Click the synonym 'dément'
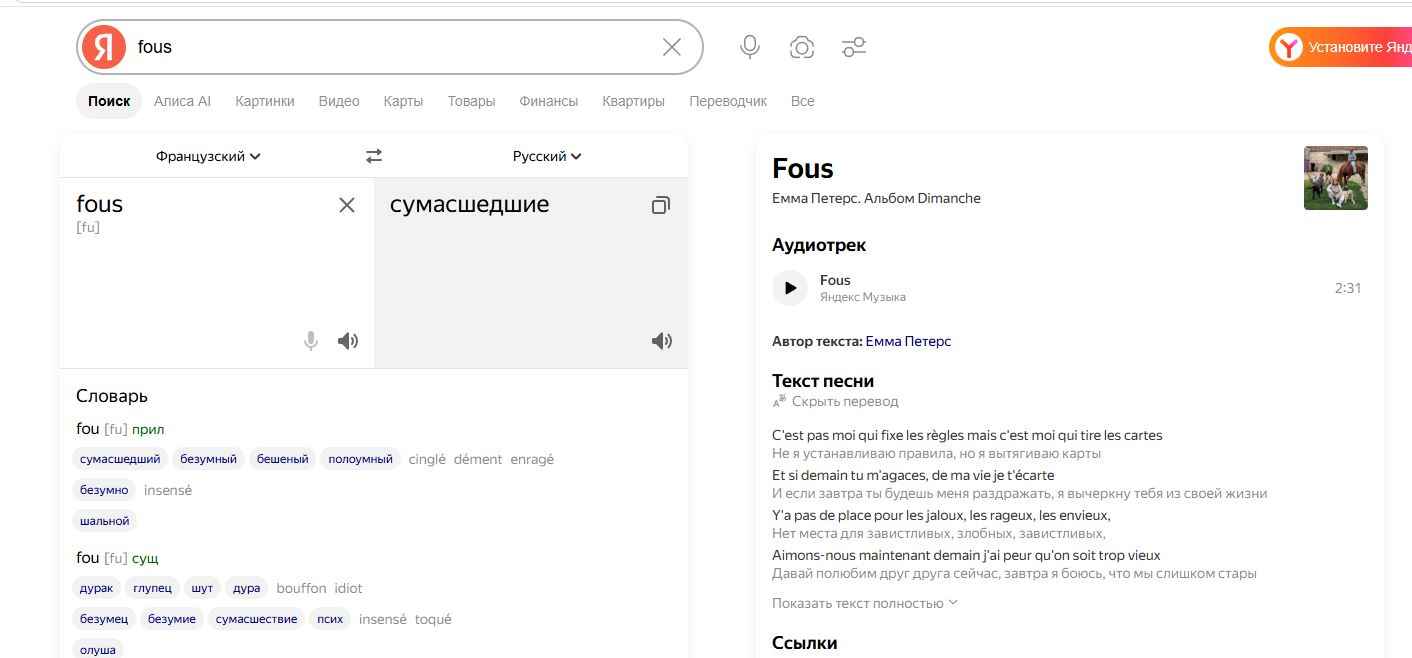Screen dimensions: 1412x658 click(478, 459)
